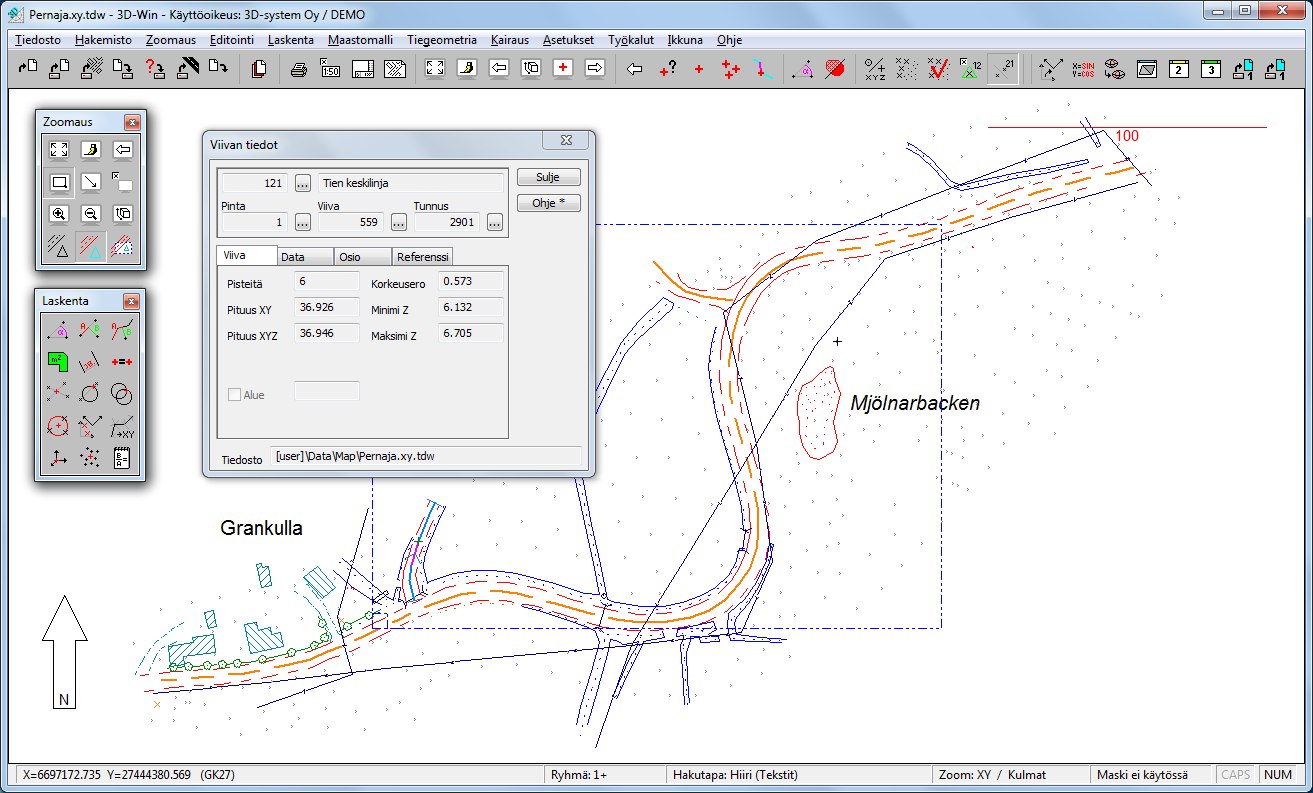Click the red plus with question mark icon
Viewport: 1313px width, 793px height.
667,69
